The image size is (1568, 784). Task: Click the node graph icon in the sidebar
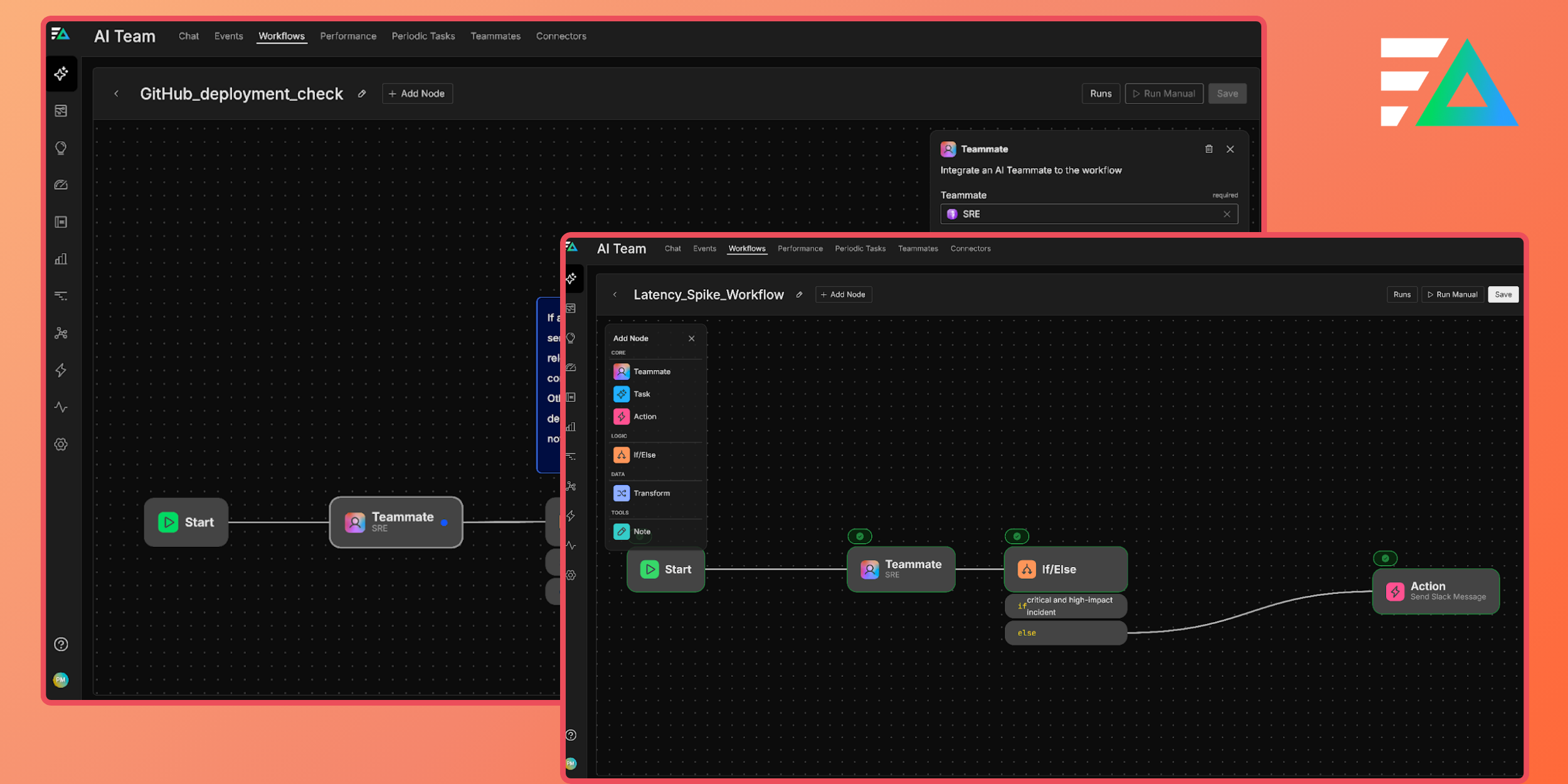pos(61,333)
